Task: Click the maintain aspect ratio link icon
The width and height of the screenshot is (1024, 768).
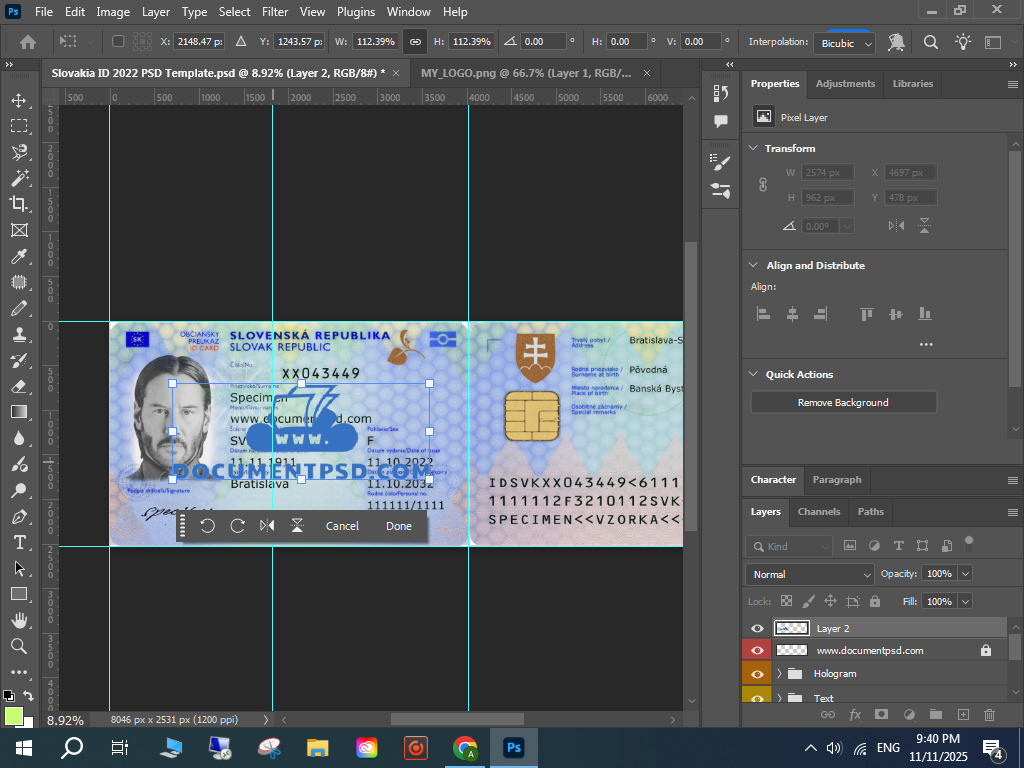Action: click(414, 42)
